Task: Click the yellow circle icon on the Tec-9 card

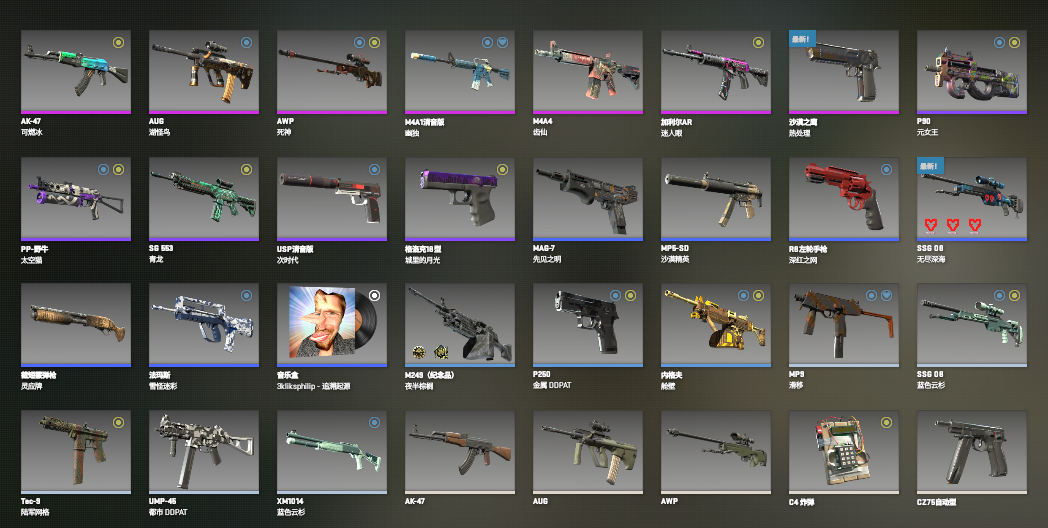Action: (x=118, y=422)
